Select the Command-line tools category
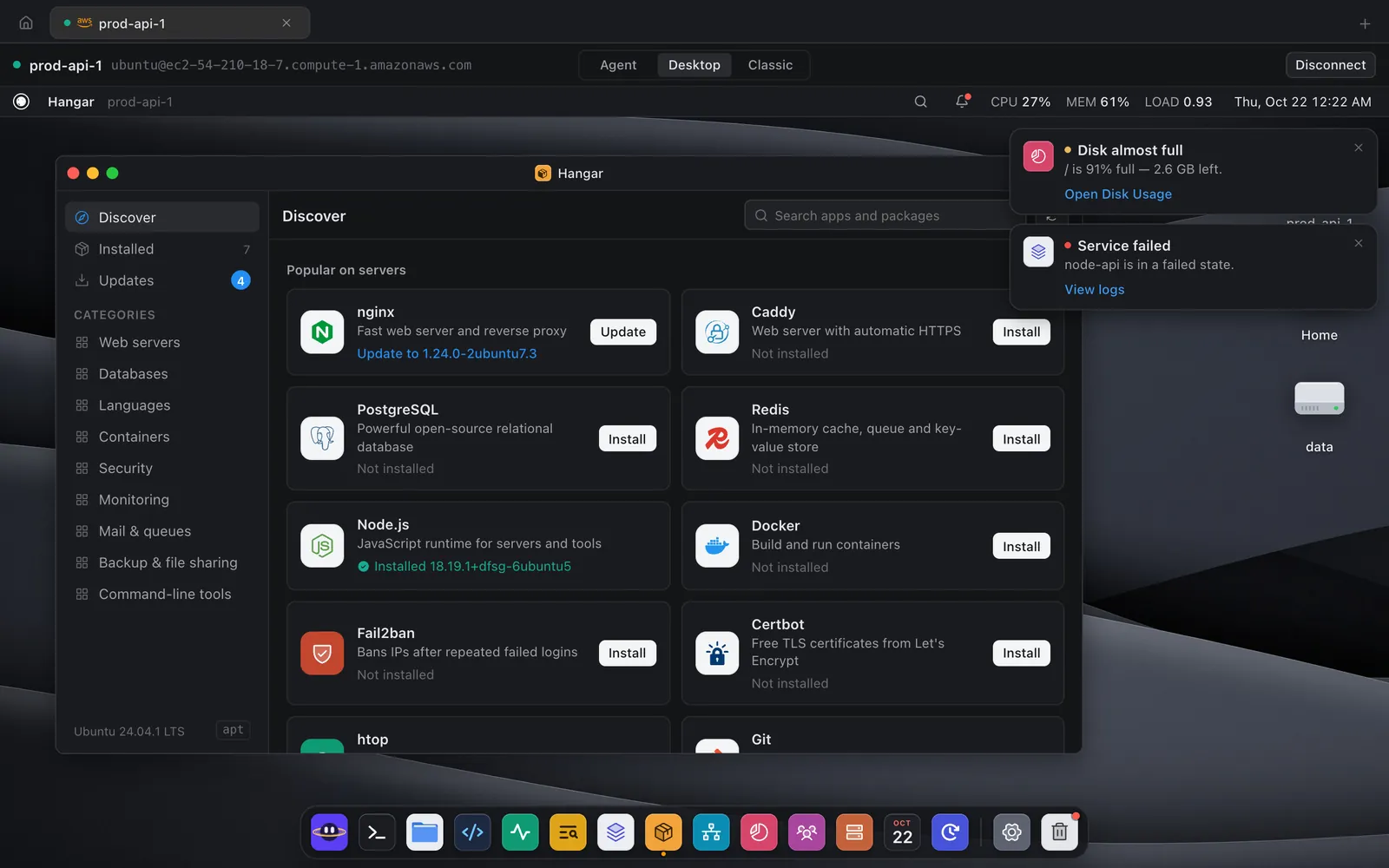The height and width of the screenshot is (868, 1389). coord(162,594)
